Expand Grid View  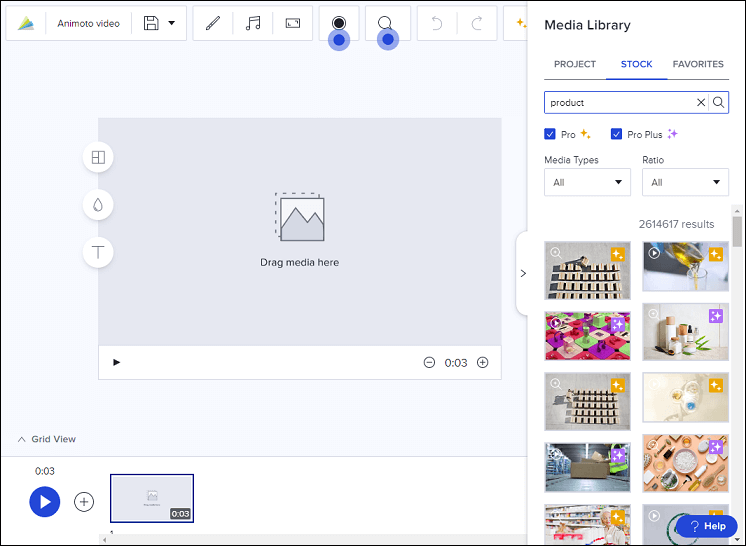pos(47,439)
